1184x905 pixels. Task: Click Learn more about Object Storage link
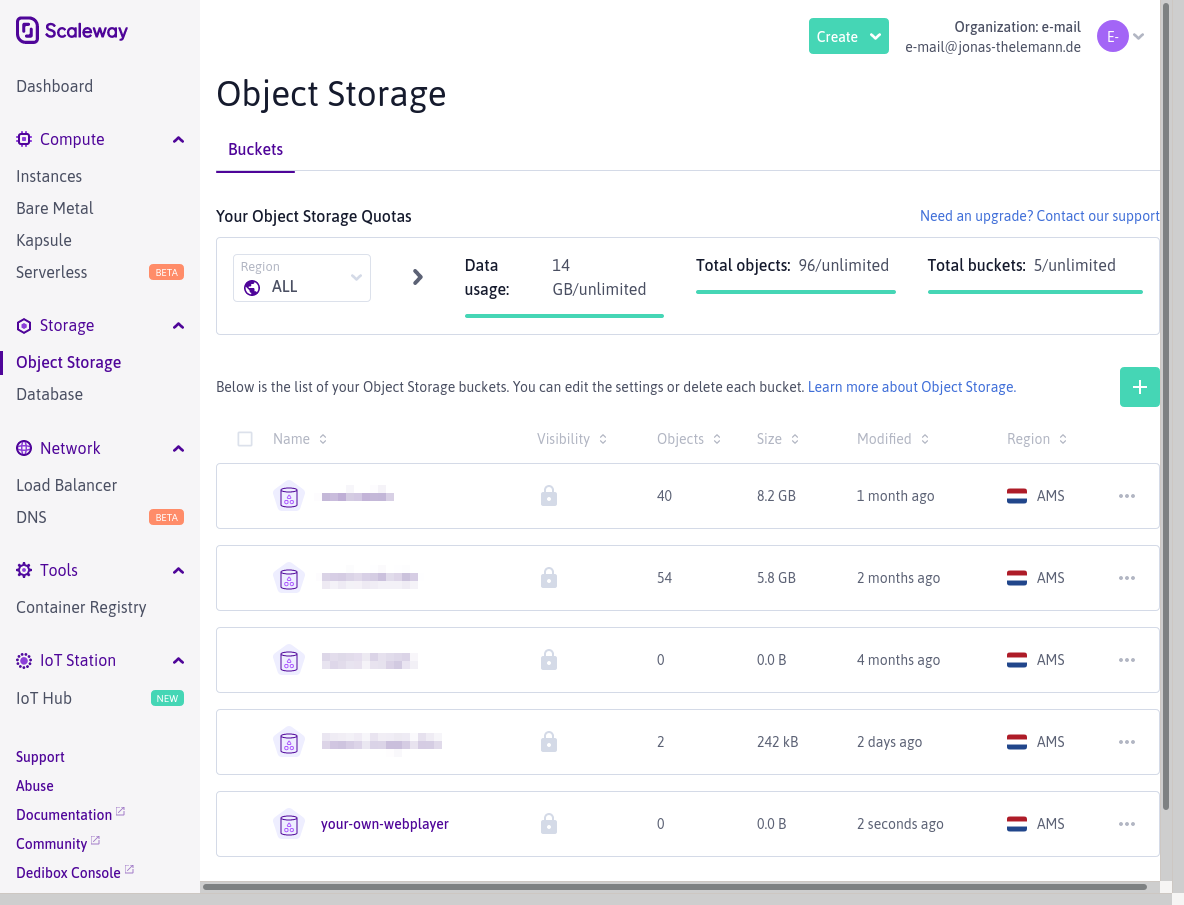coord(911,387)
